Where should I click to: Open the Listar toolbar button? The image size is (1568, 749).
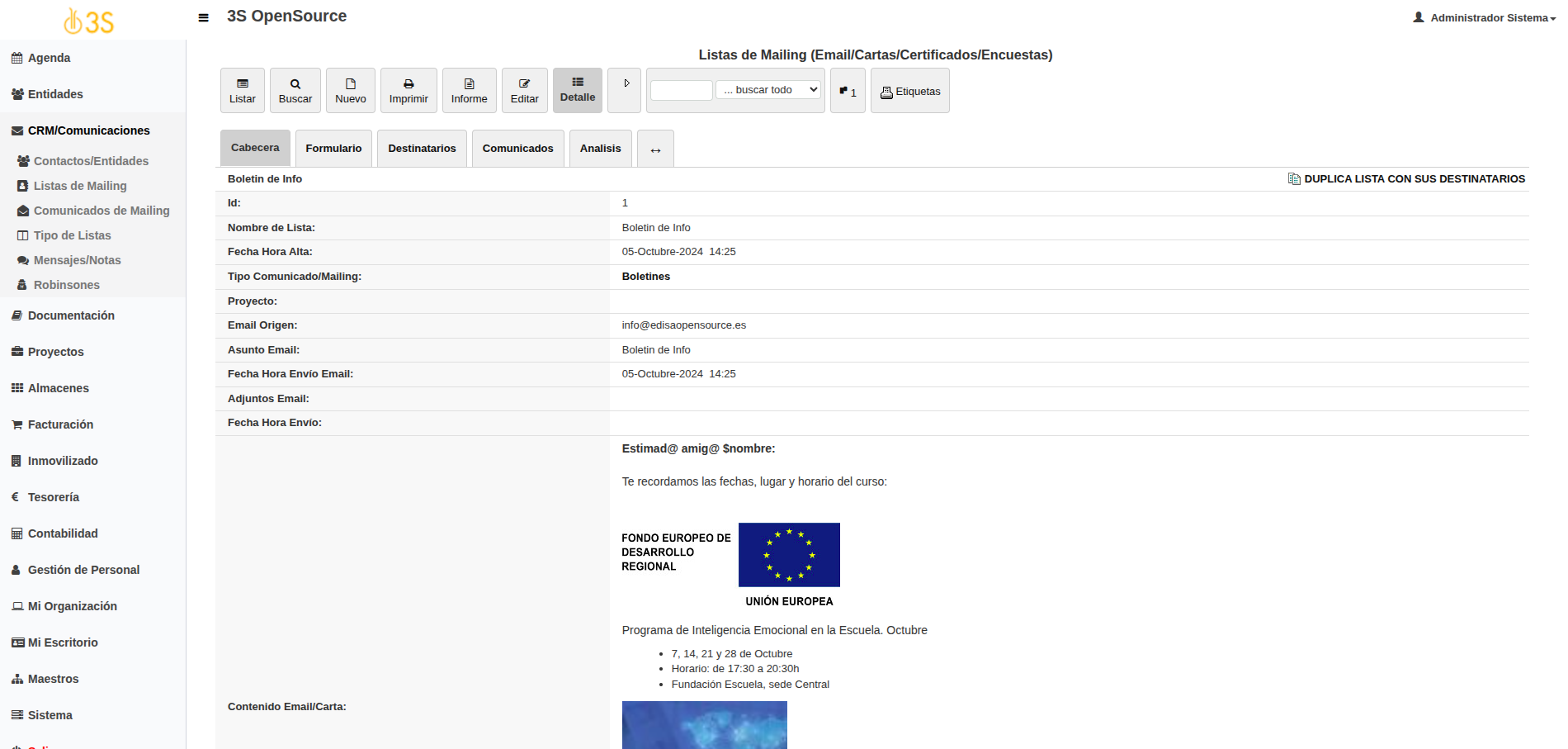242,91
